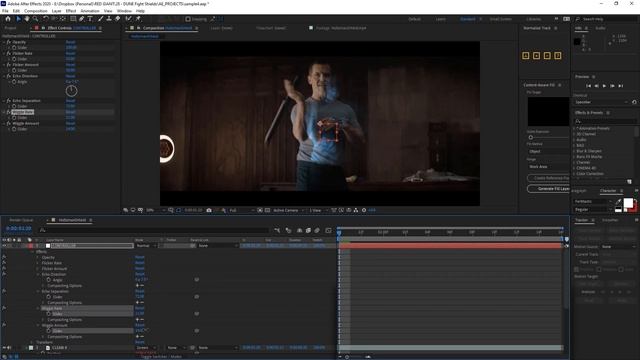Open the CONTROLLER layer blending mode dropdown
This screenshot has height=360, width=640.
146,246
